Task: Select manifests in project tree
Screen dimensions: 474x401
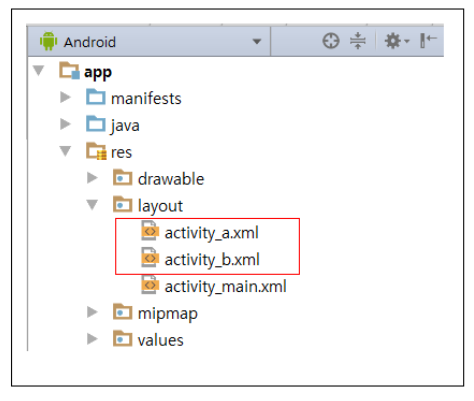Action: click(146, 99)
